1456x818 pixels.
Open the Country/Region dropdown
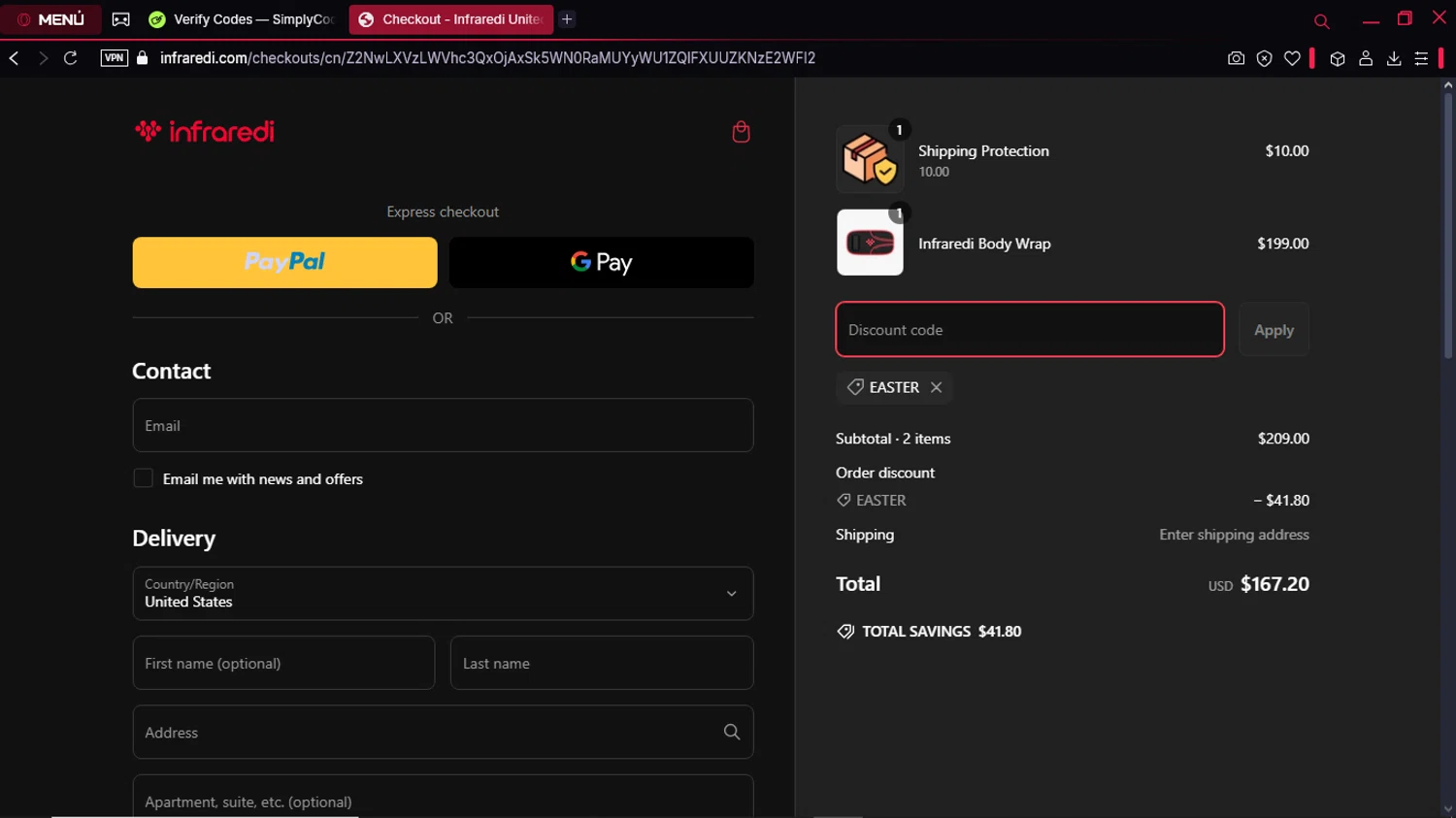click(443, 594)
